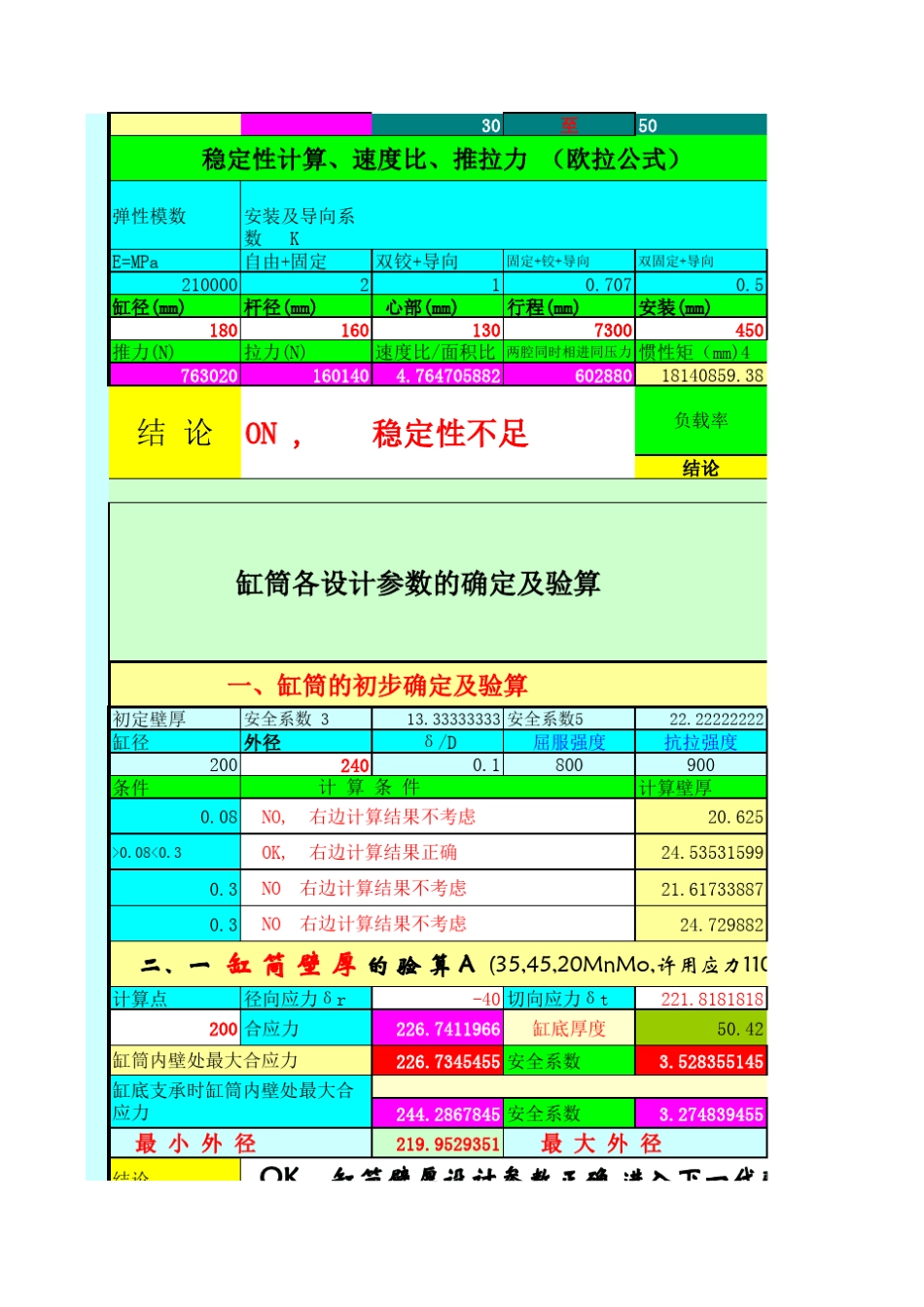Select the 初定壁厚 label cell

[x=175, y=719]
